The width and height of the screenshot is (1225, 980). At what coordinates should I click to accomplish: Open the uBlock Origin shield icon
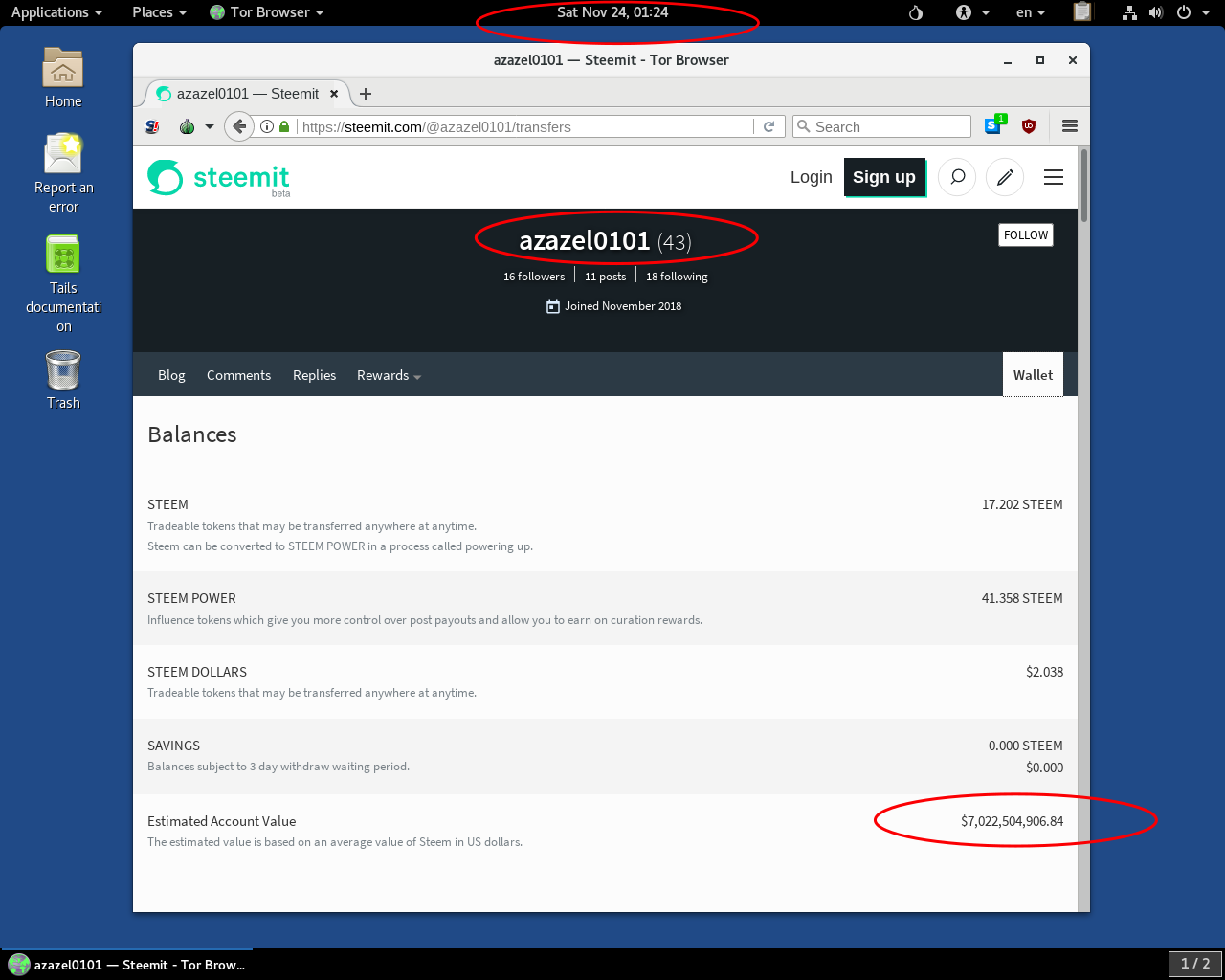click(x=1029, y=126)
